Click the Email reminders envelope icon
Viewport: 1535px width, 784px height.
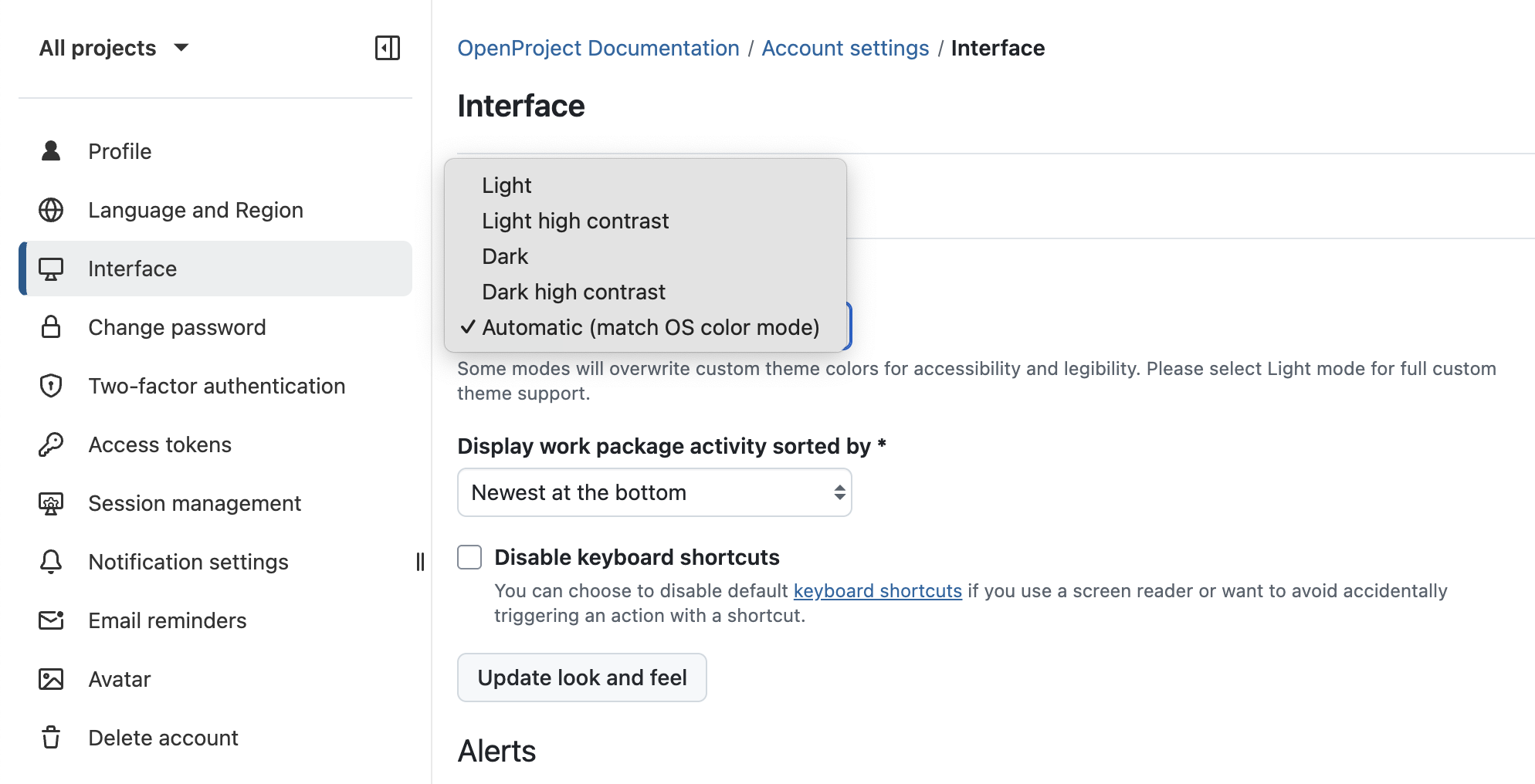[51, 620]
